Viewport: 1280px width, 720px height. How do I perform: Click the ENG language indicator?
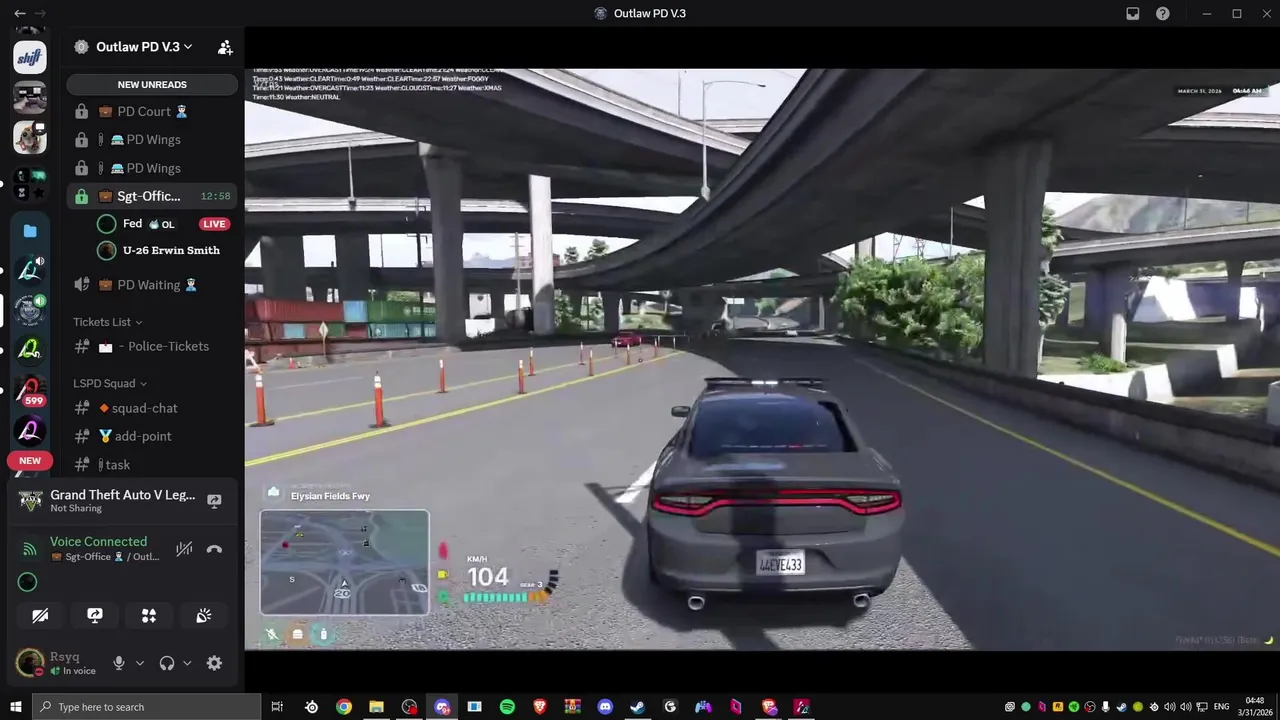(1221, 707)
